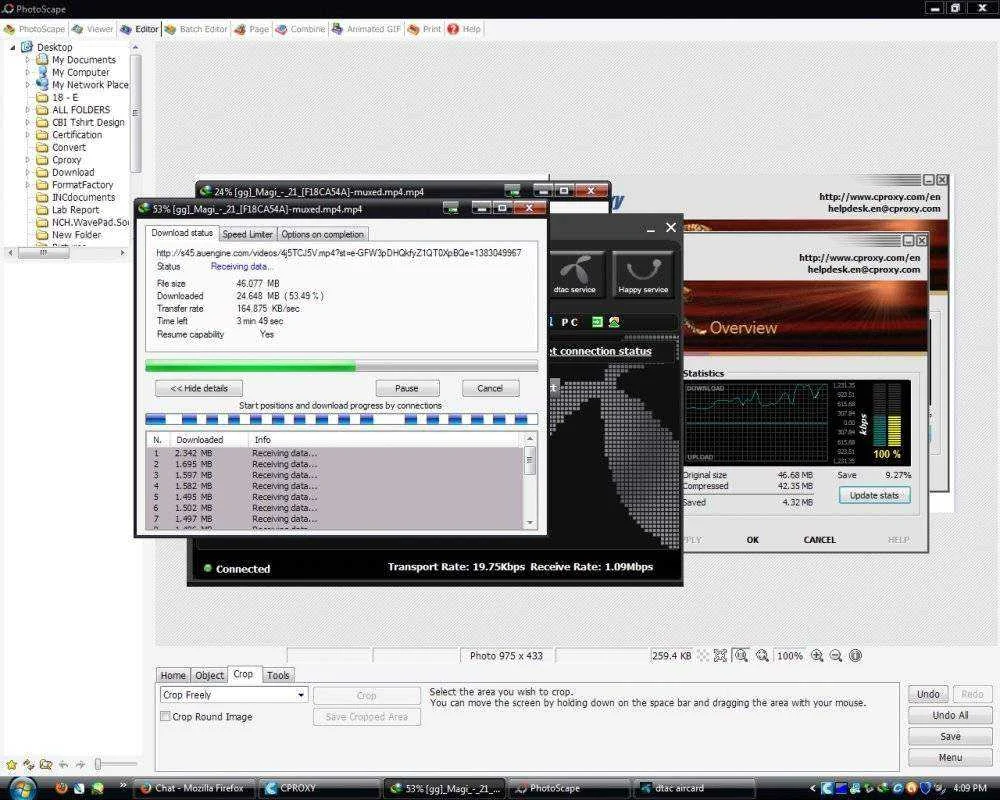
Task: Click the grayed left curved arrow icon
Action: click(x=63, y=764)
